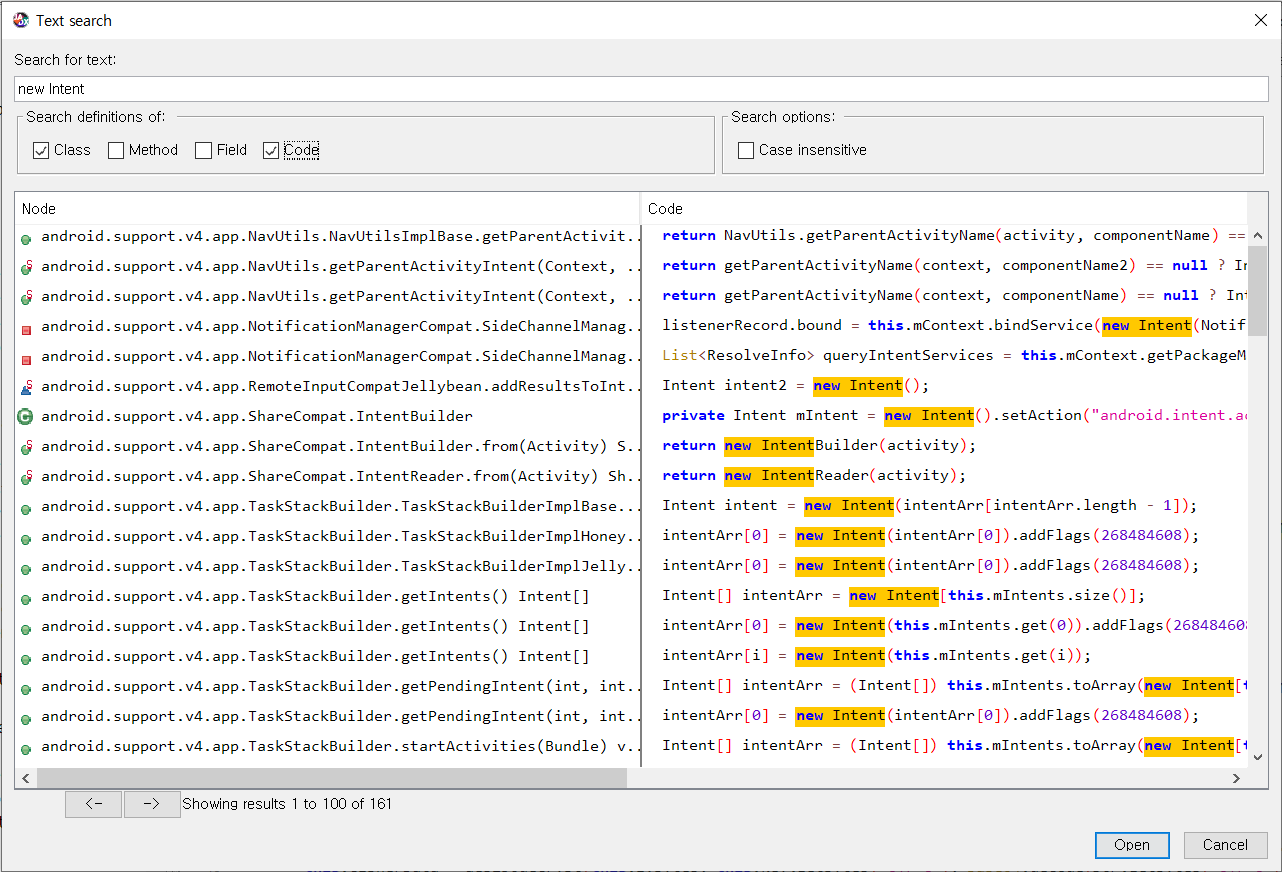Click code 'intentArr[i] = new Intent(this.mIntents.get(i));'
The image size is (1282, 872).
coord(877,656)
